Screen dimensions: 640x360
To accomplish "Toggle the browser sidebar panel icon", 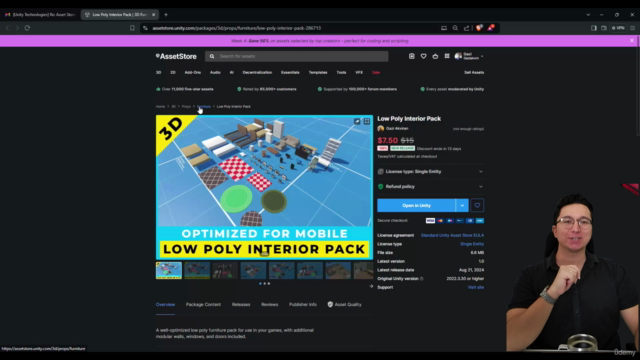I will 594,28.
